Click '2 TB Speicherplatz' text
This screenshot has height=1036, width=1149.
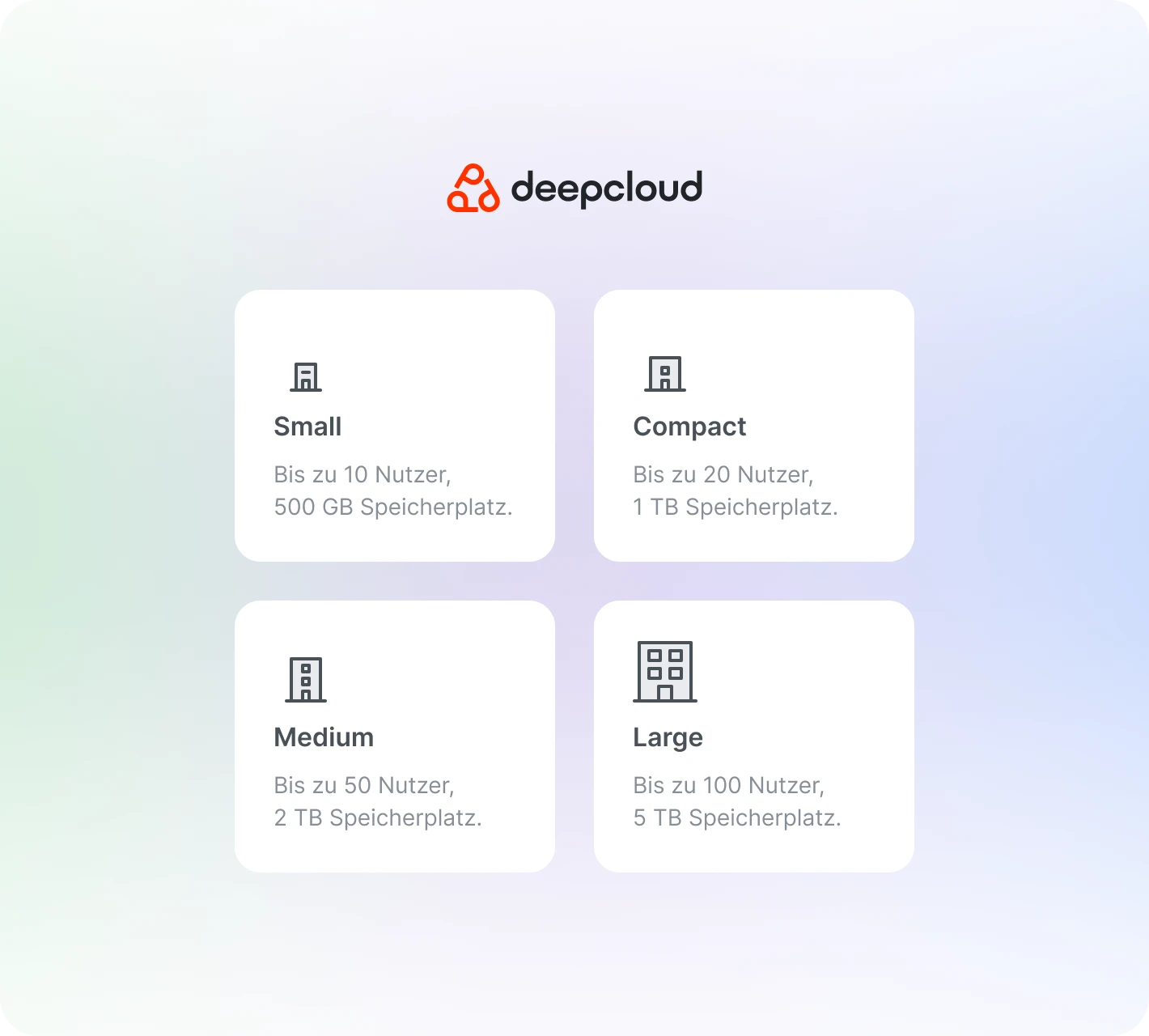coord(377,818)
